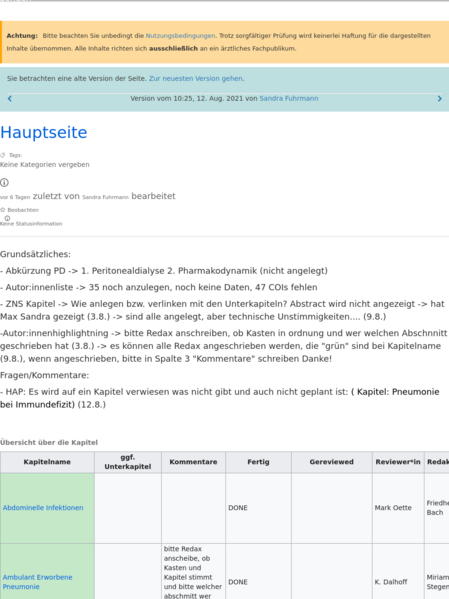Viewport: 449px width, 599px height.
Task: Click the status icon above Keine Statusinformation
Action: coord(7,218)
